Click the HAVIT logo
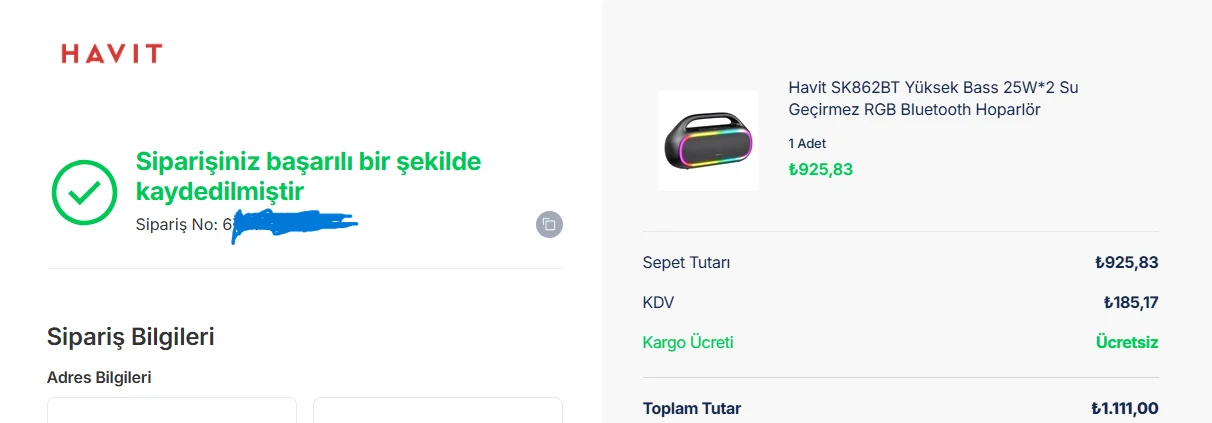Image resolution: width=1212 pixels, height=423 pixels. click(111, 54)
